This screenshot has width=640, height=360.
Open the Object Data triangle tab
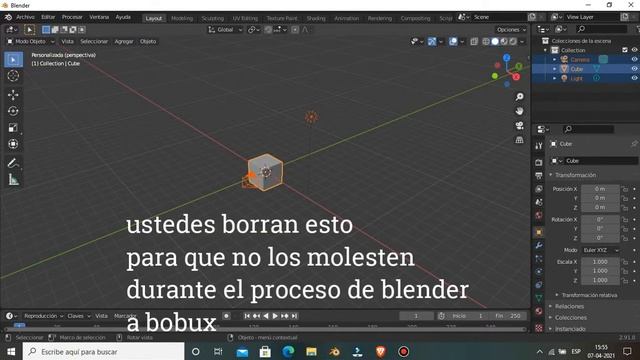tap(539, 298)
